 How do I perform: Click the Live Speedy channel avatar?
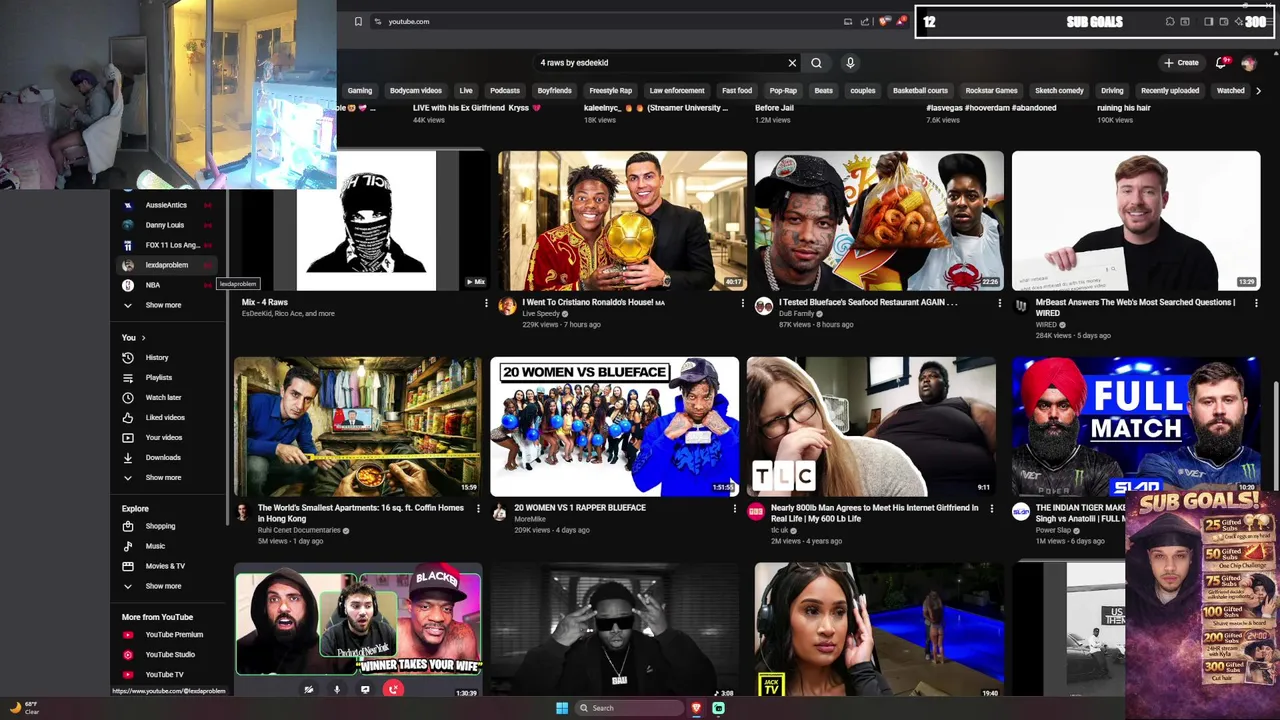pos(507,306)
